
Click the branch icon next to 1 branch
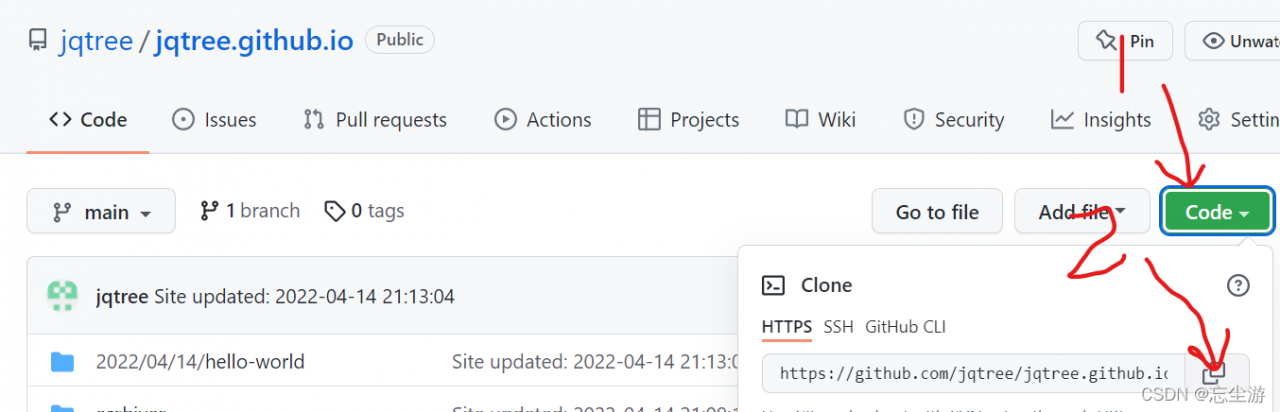pos(209,211)
